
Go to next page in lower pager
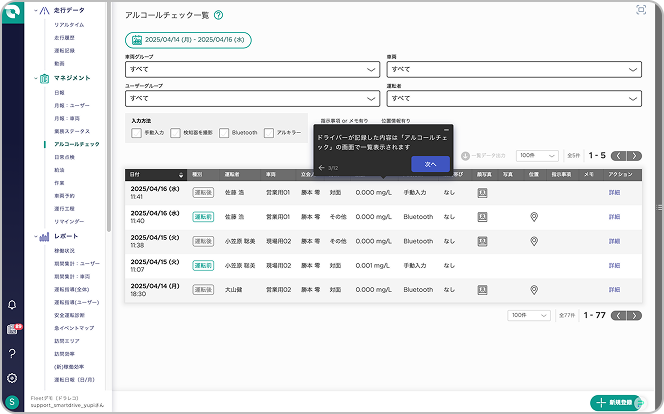[634, 315]
